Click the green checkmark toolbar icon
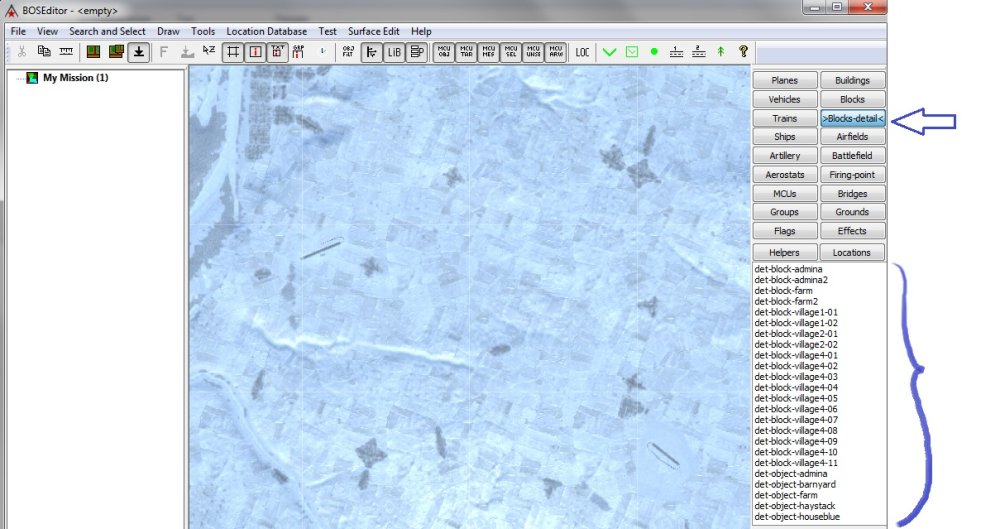Viewport: 1000px width, 529px height. coord(609,51)
